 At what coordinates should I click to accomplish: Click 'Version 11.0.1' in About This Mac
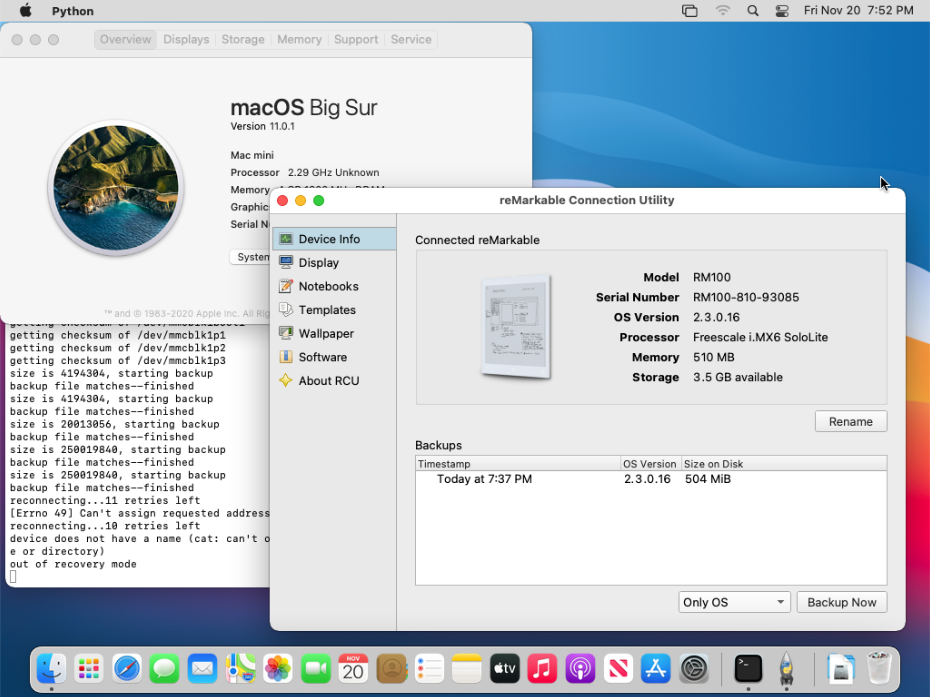262,126
